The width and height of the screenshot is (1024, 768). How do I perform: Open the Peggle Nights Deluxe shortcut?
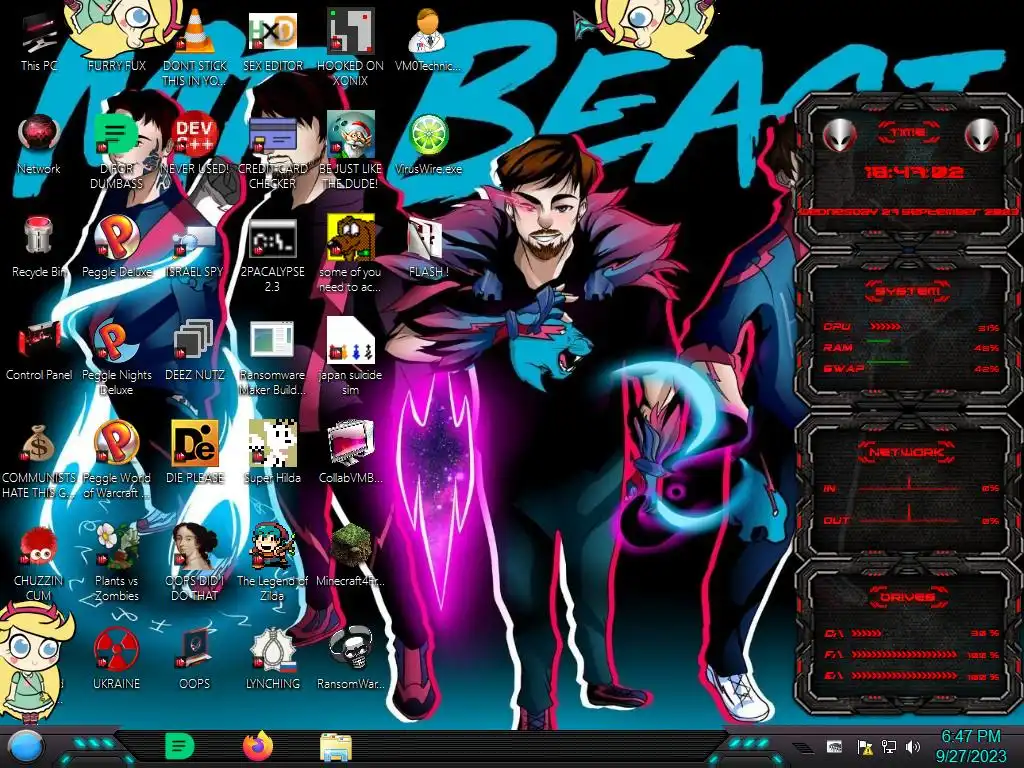click(116, 341)
